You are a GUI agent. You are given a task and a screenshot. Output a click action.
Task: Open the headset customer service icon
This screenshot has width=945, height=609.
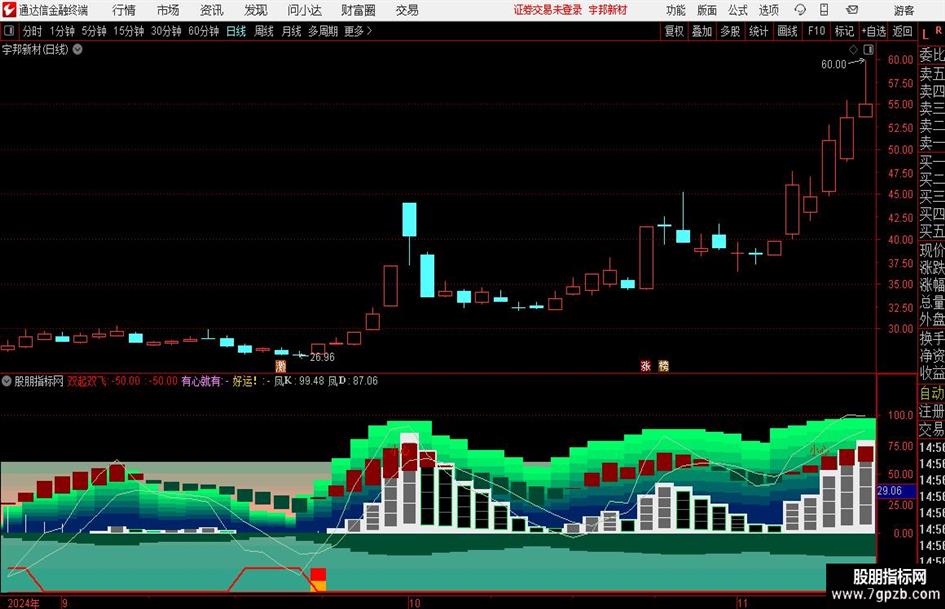(x=800, y=10)
